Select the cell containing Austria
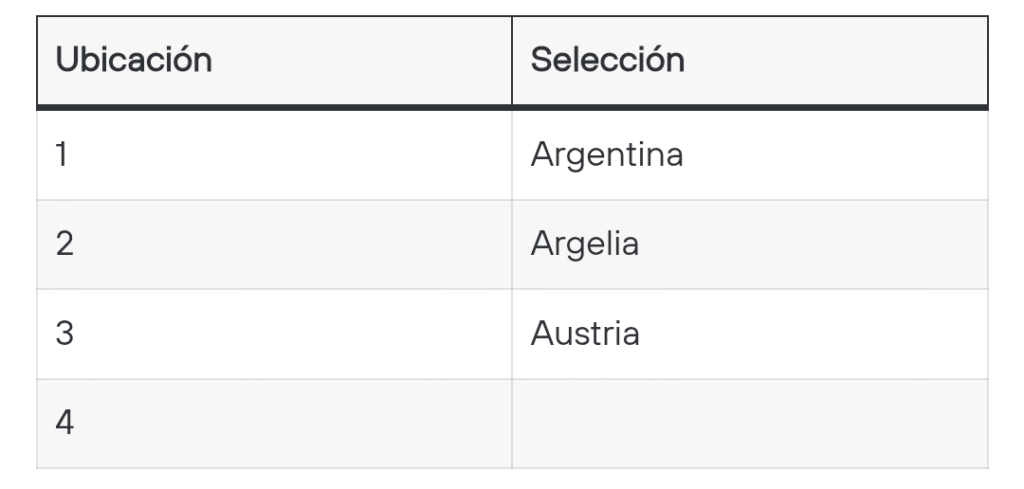Viewport: 1024px width, 489px height. pyautogui.click(x=750, y=334)
